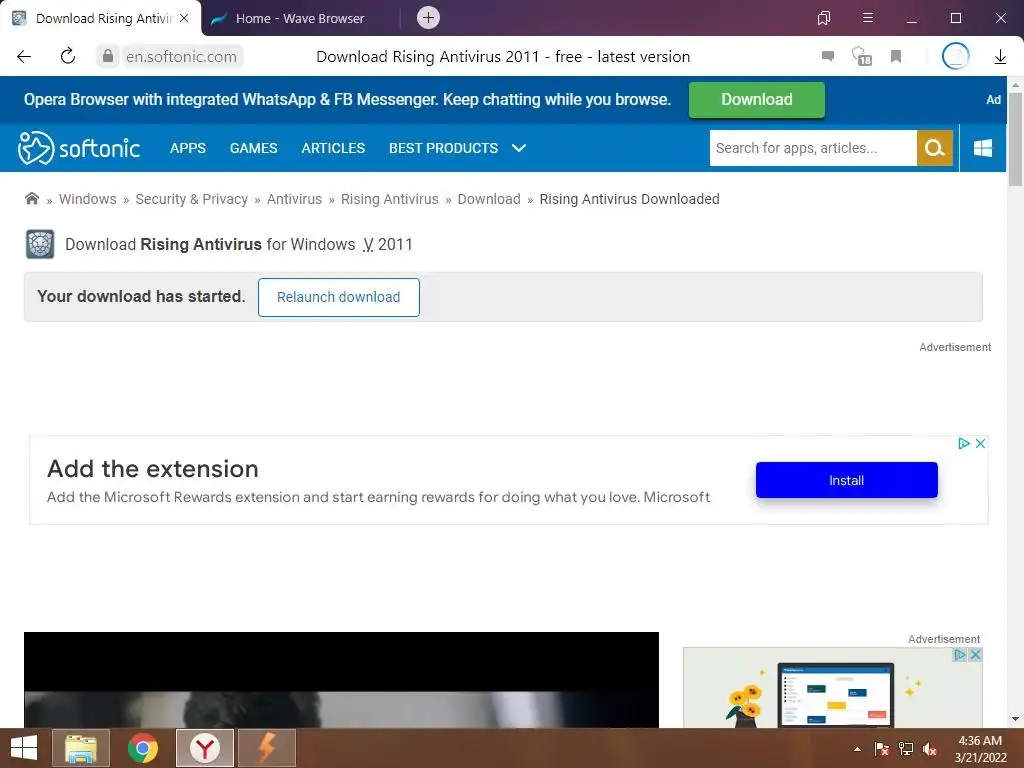Screen dimensions: 1024x768
Task: Switch to the Home - Wave Browser tab
Action: tap(300, 18)
